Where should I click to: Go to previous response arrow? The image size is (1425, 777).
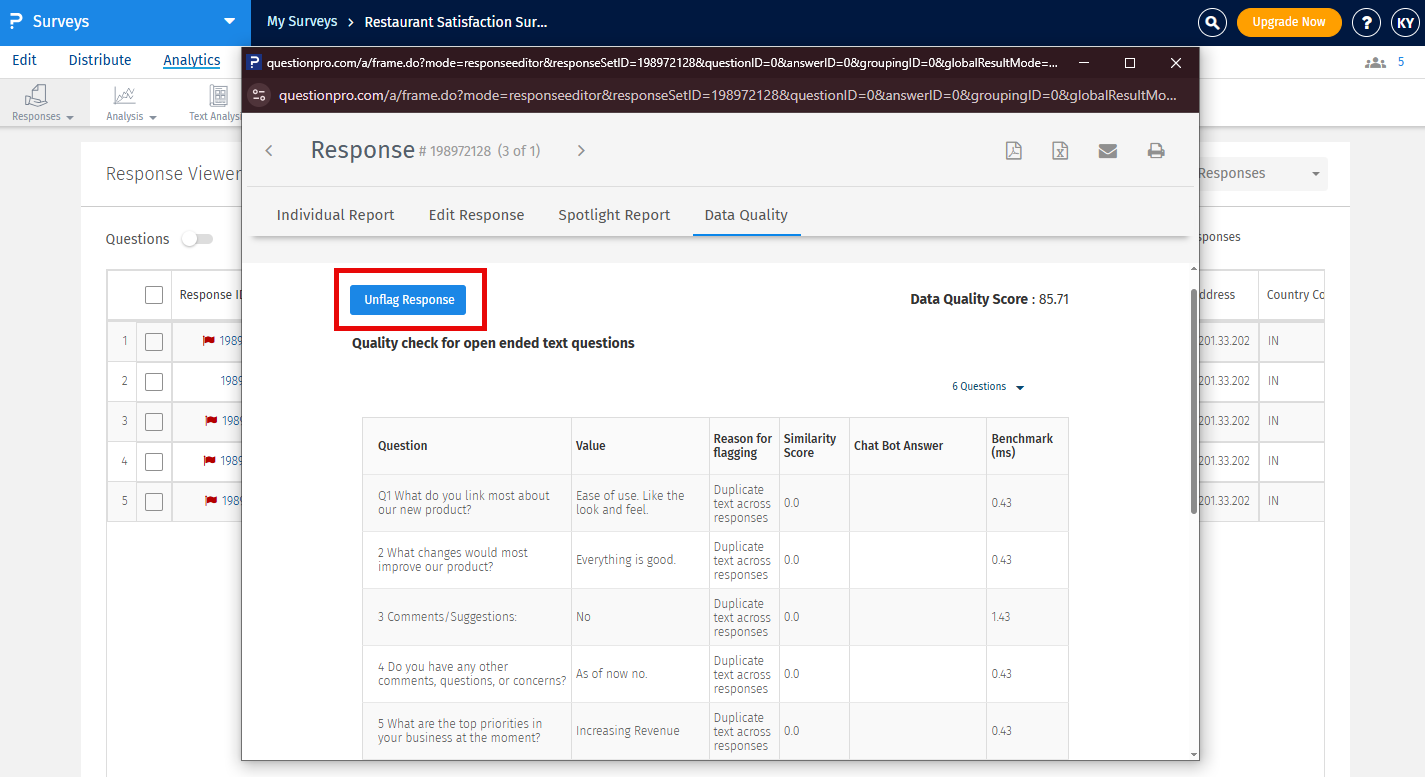(269, 151)
